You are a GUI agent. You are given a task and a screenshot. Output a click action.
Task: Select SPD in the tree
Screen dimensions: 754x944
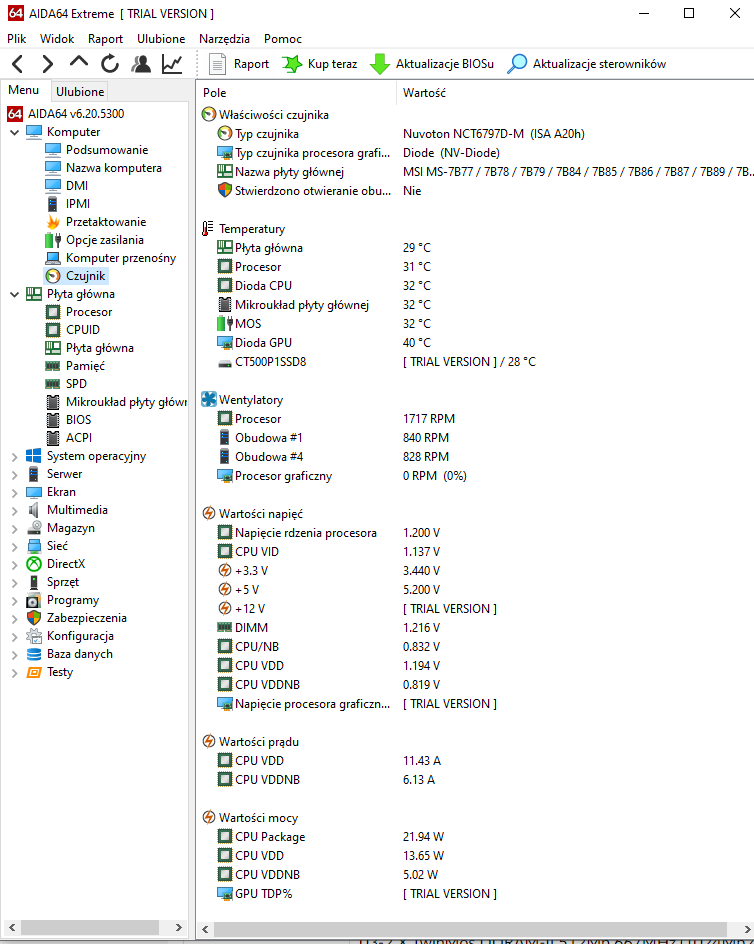[x=76, y=384]
